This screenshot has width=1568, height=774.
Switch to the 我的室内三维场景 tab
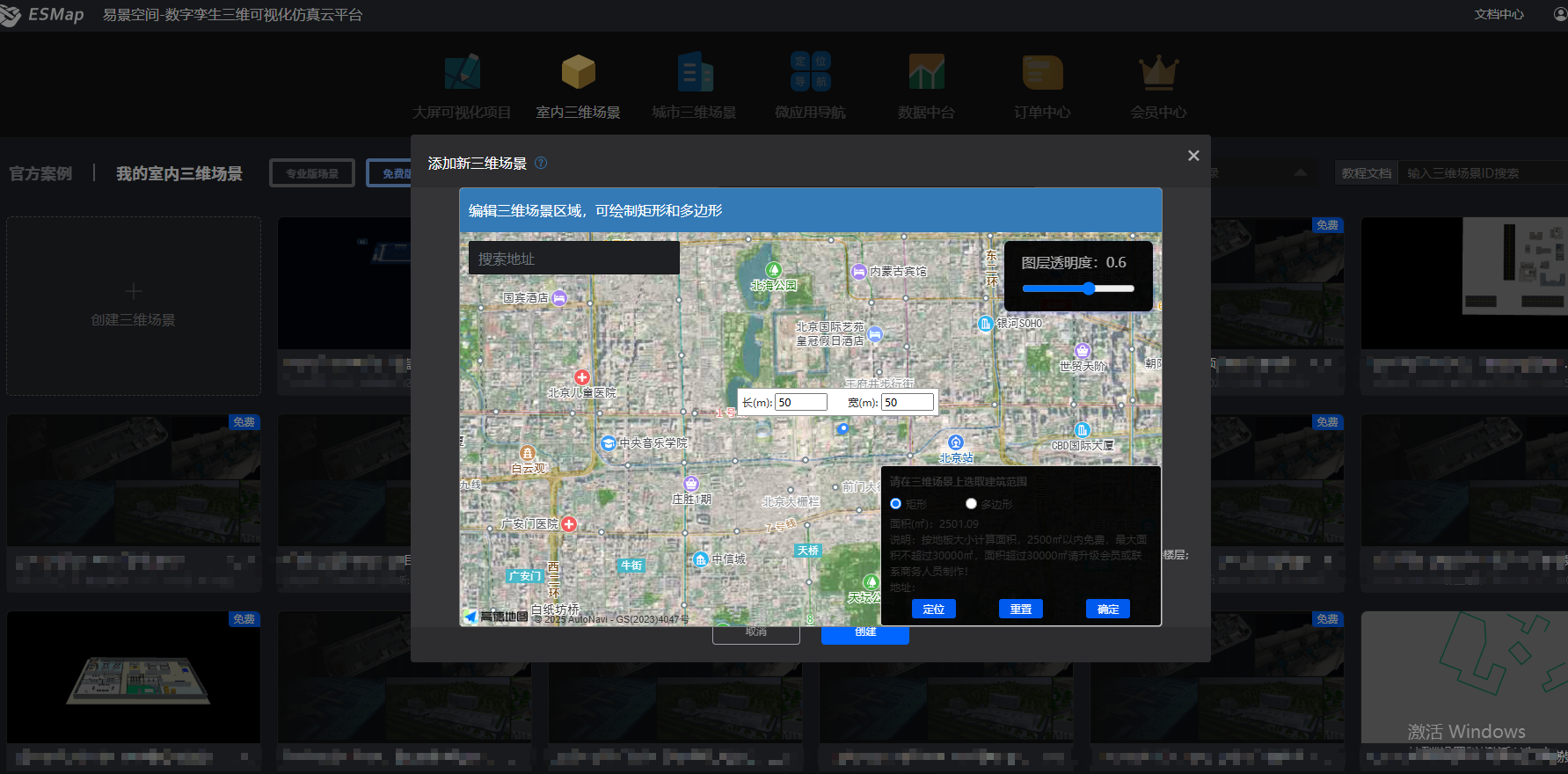pos(179,173)
